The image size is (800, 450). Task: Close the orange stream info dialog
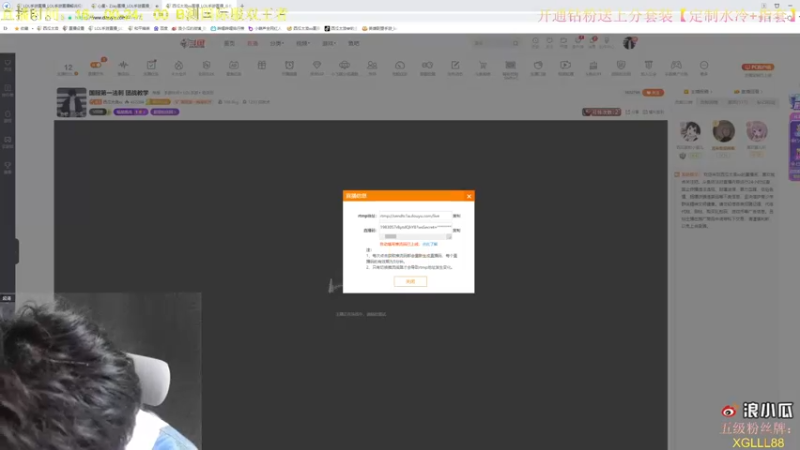pyautogui.click(x=469, y=196)
